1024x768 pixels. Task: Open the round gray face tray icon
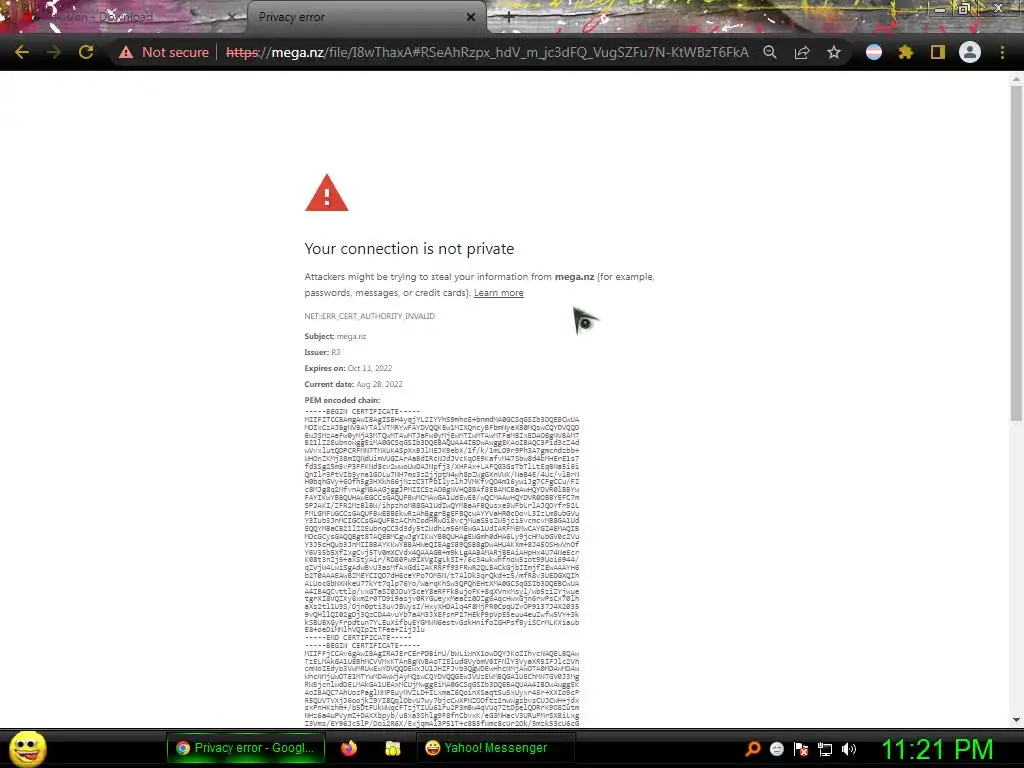(776, 749)
